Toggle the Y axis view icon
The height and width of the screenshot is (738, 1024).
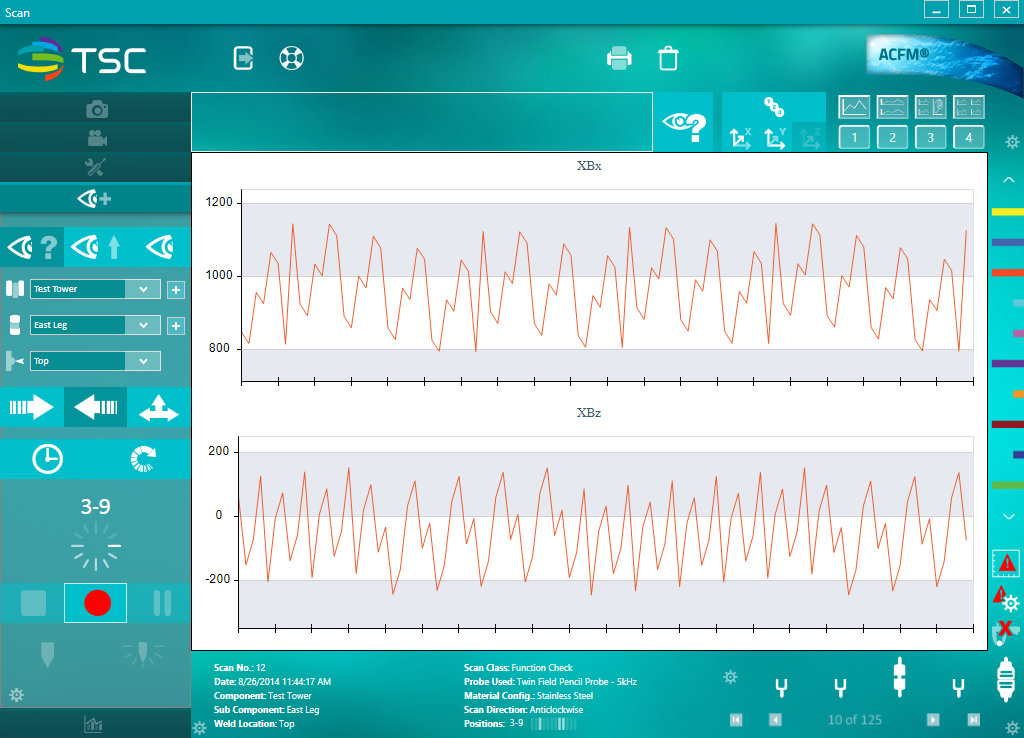(775, 138)
